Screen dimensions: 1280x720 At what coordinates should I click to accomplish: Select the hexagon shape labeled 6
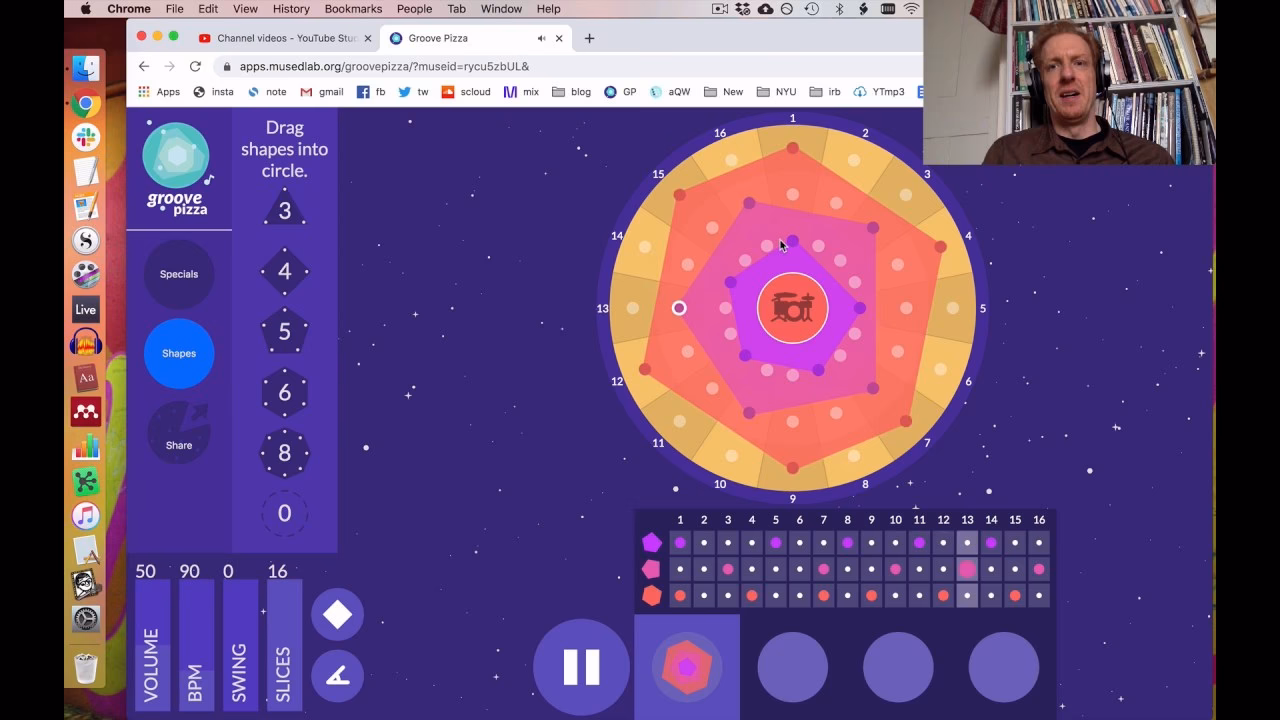click(x=284, y=392)
